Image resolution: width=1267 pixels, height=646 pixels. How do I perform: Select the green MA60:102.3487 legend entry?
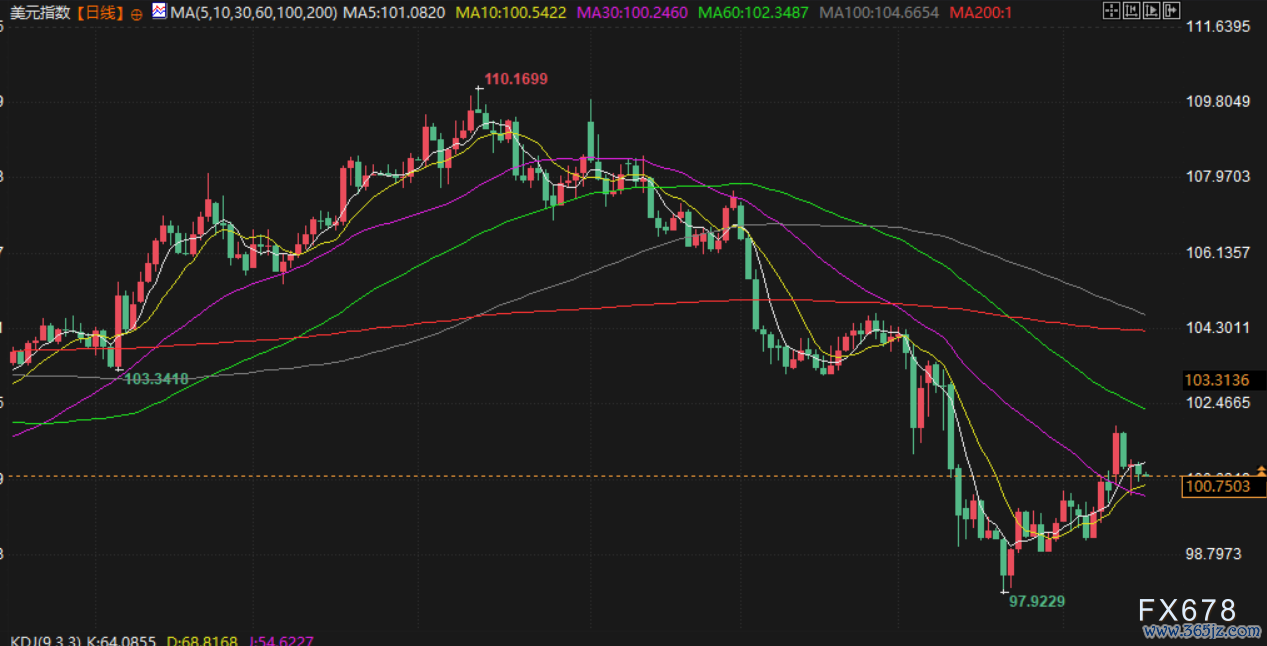point(754,13)
